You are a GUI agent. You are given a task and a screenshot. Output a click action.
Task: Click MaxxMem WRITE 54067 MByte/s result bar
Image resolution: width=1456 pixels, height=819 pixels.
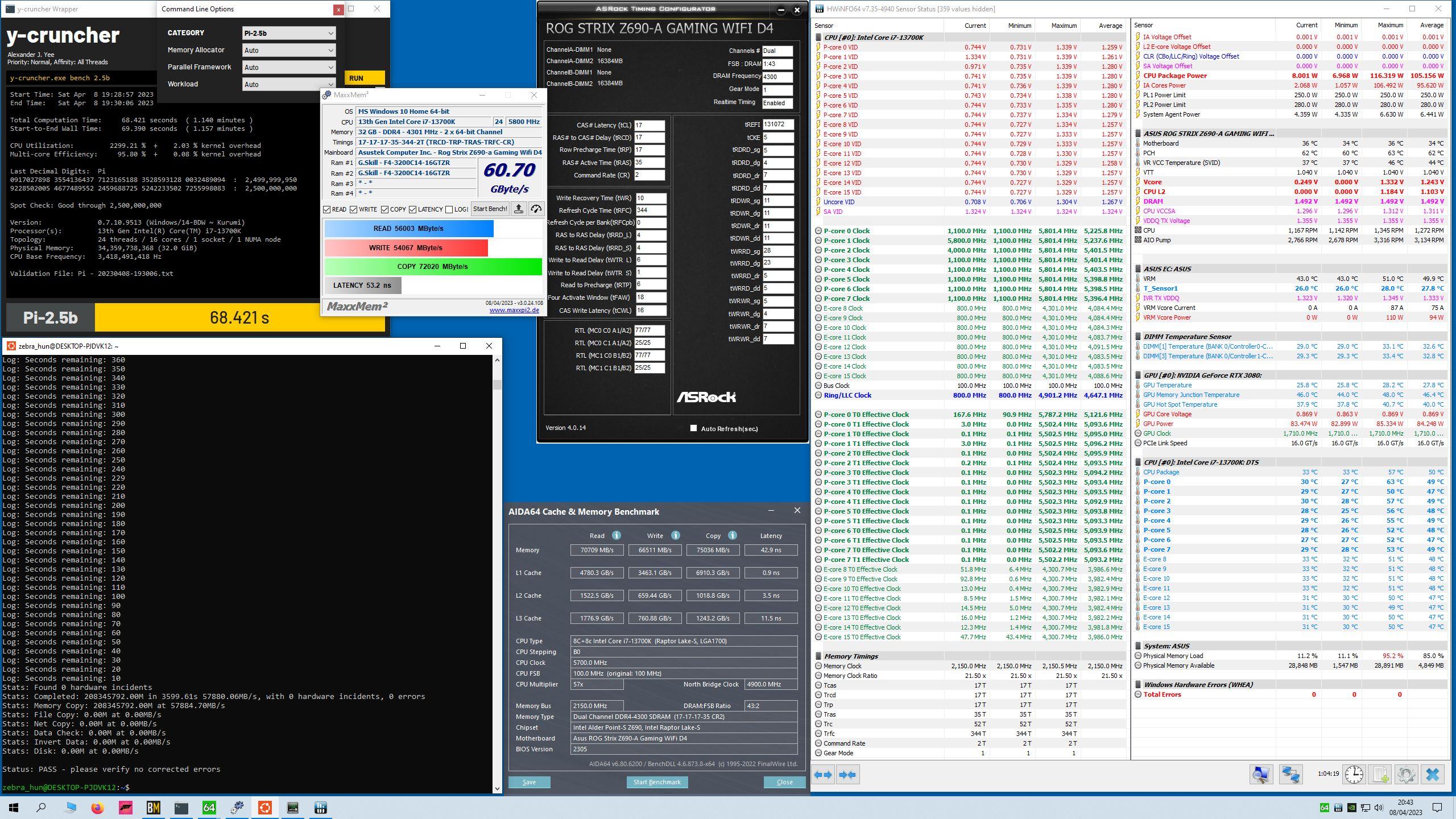[x=406, y=248]
